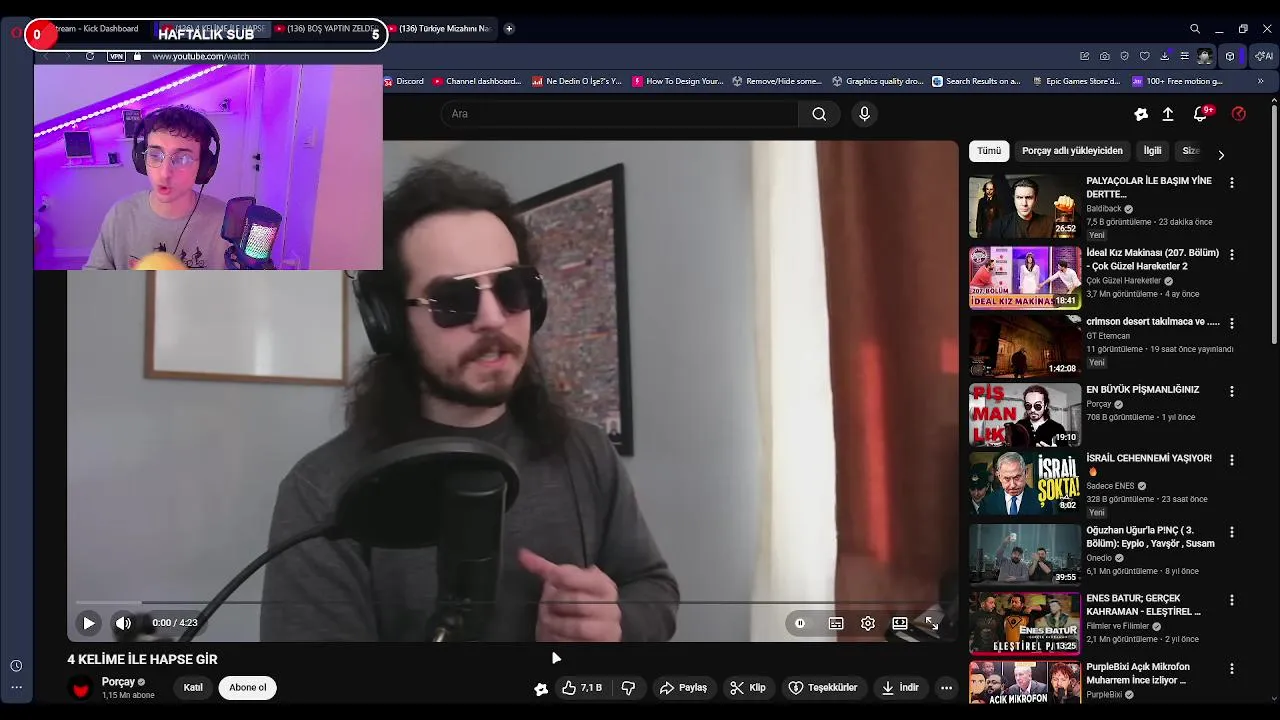This screenshot has height=720, width=1280.
Task: Mute the video volume
Action: (x=123, y=623)
